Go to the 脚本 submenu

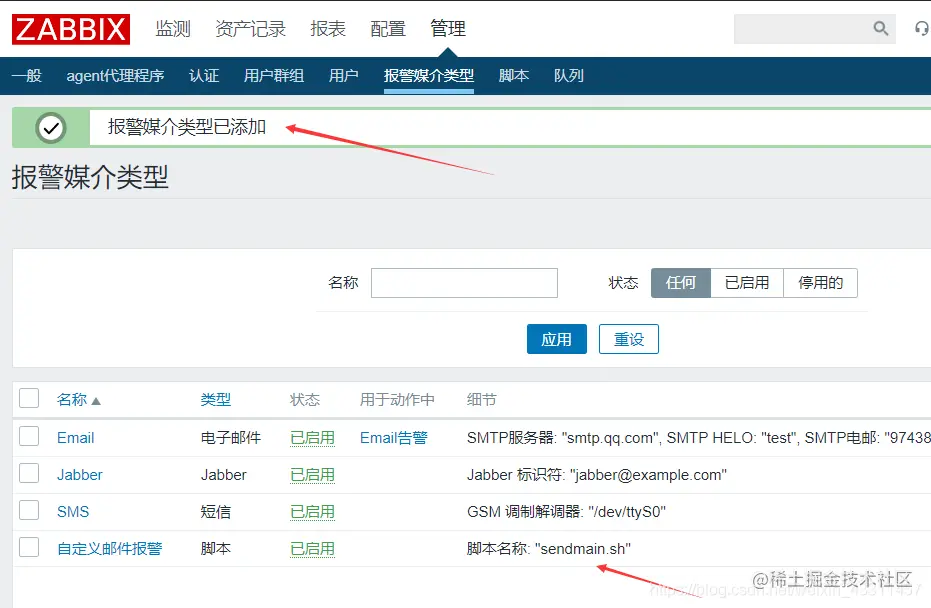514,75
